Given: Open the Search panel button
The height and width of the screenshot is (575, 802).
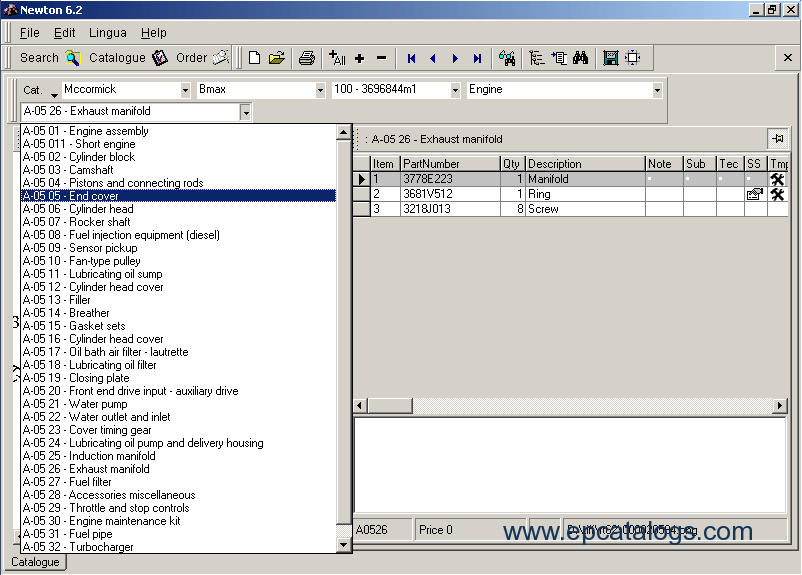Looking at the screenshot, I should point(50,58).
